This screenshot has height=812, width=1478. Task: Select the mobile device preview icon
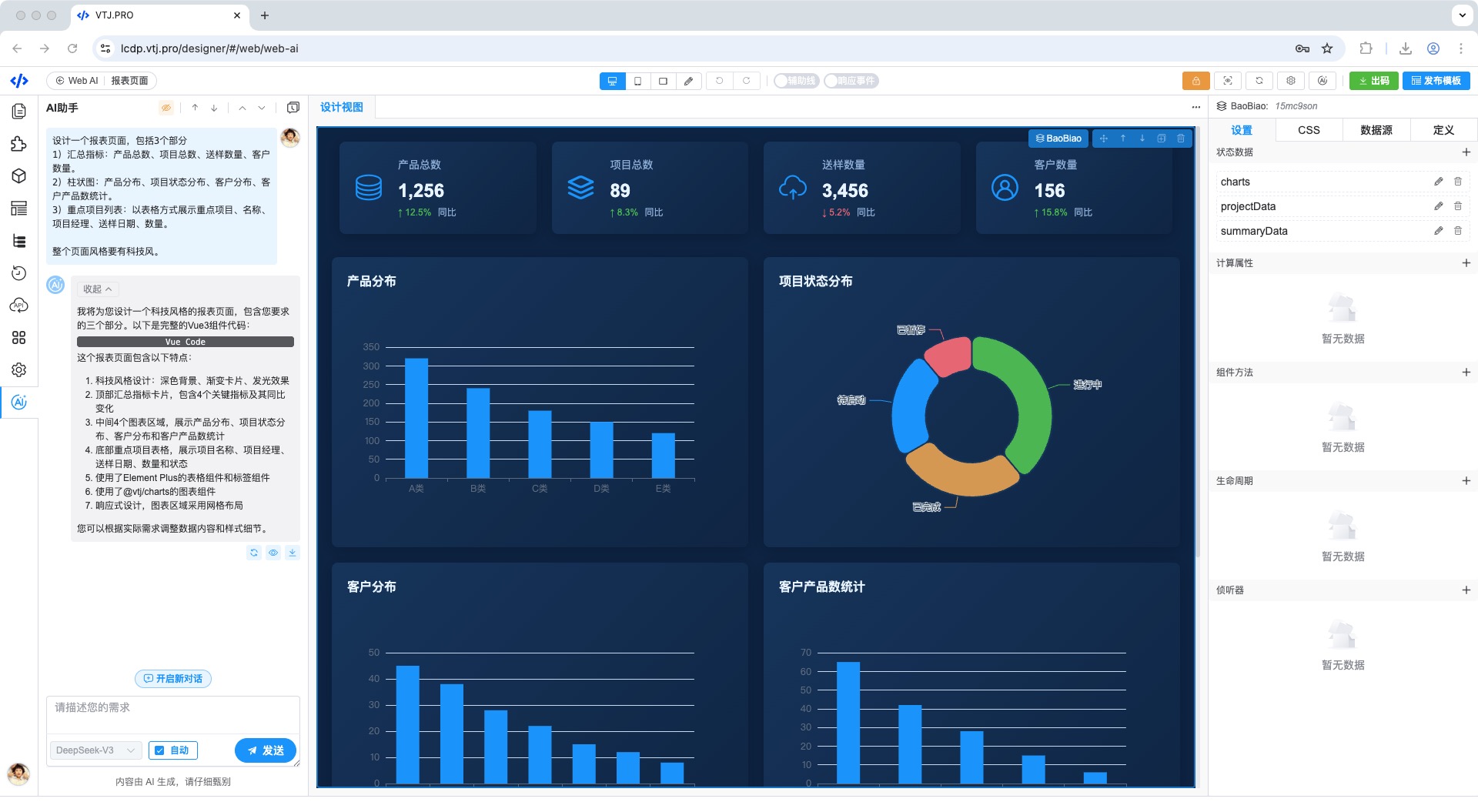pyautogui.click(x=637, y=81)
